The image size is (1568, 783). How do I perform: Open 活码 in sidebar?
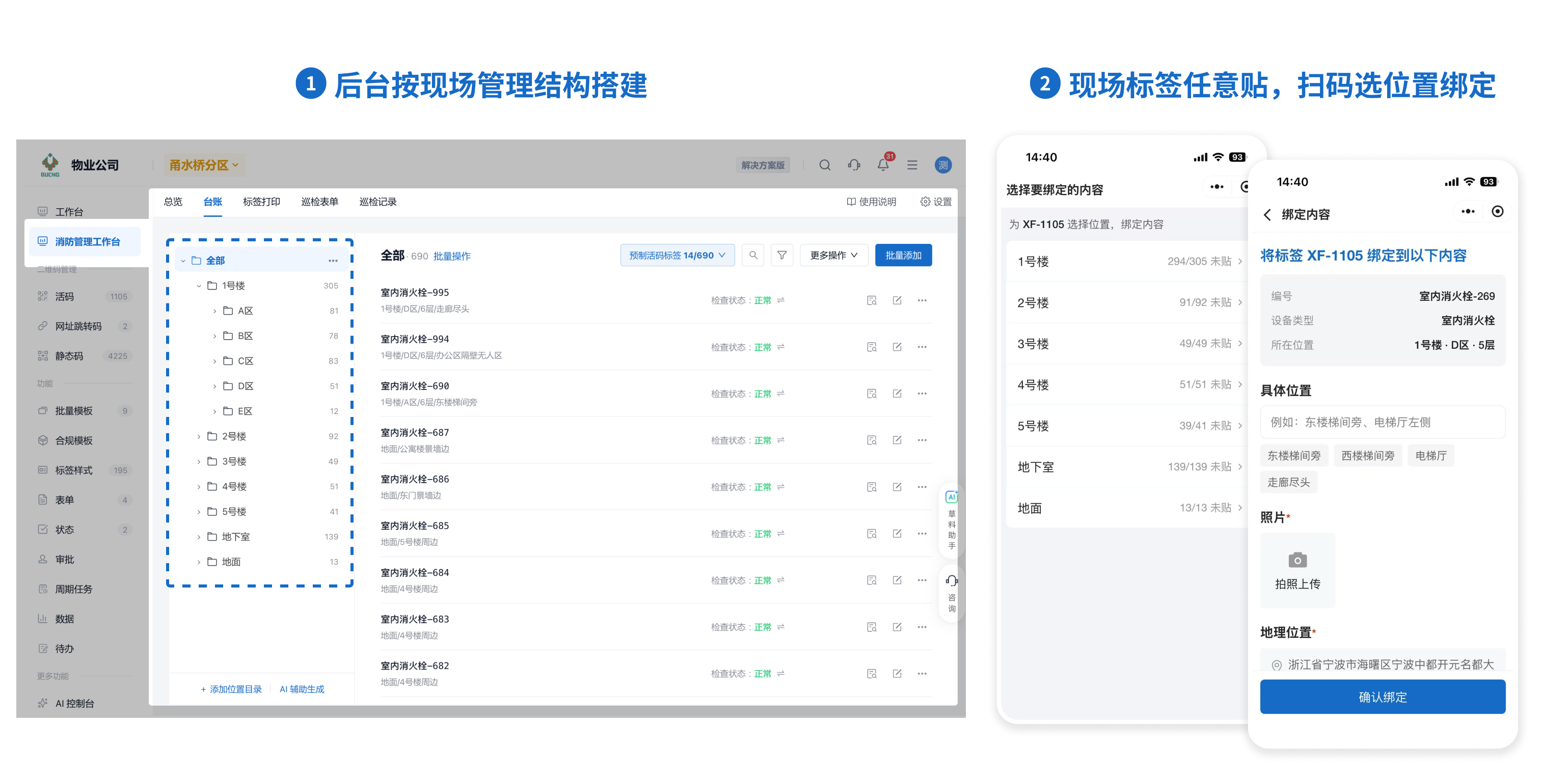click(85, 296)
